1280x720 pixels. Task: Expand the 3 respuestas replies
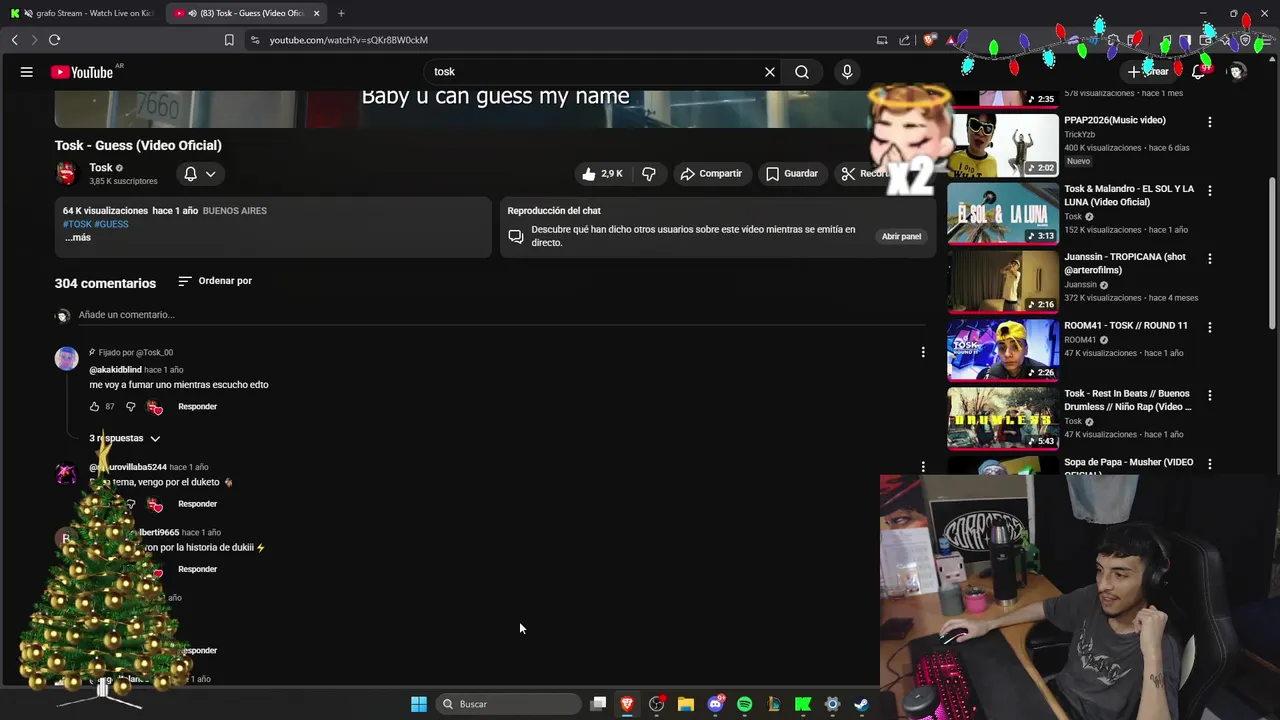(125, 438)
